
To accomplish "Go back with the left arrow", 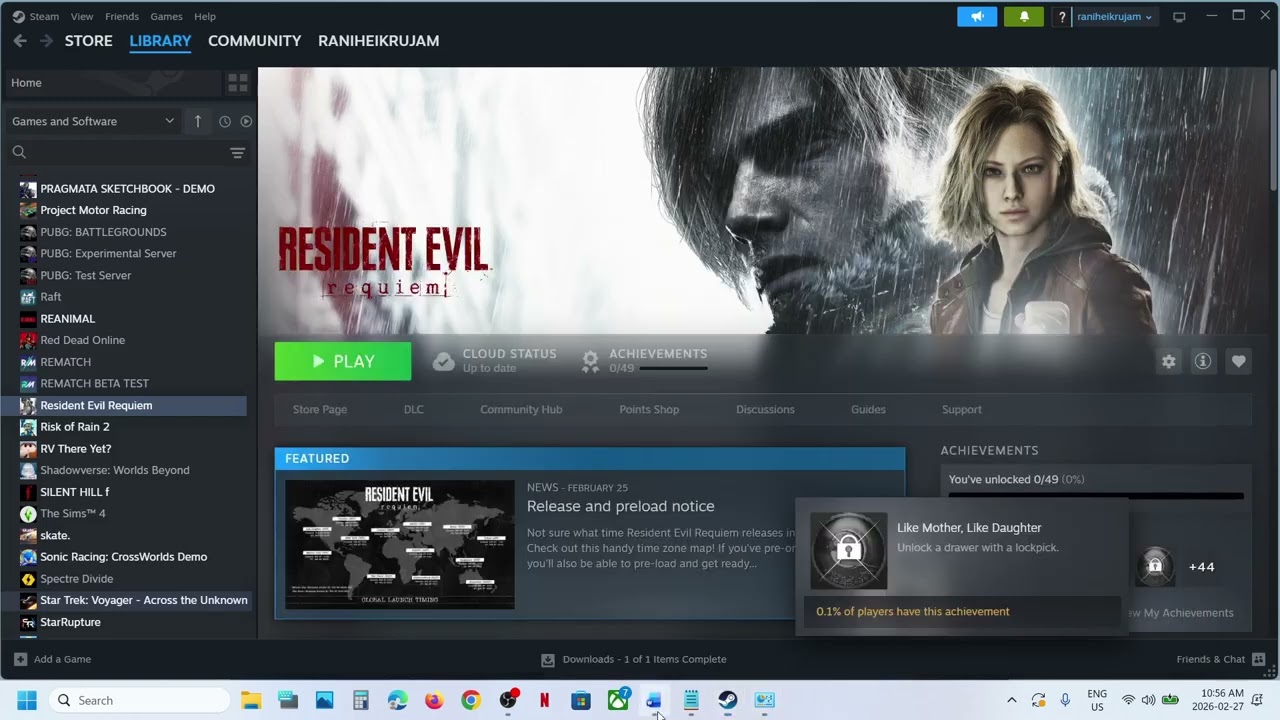I will (20, 41).
